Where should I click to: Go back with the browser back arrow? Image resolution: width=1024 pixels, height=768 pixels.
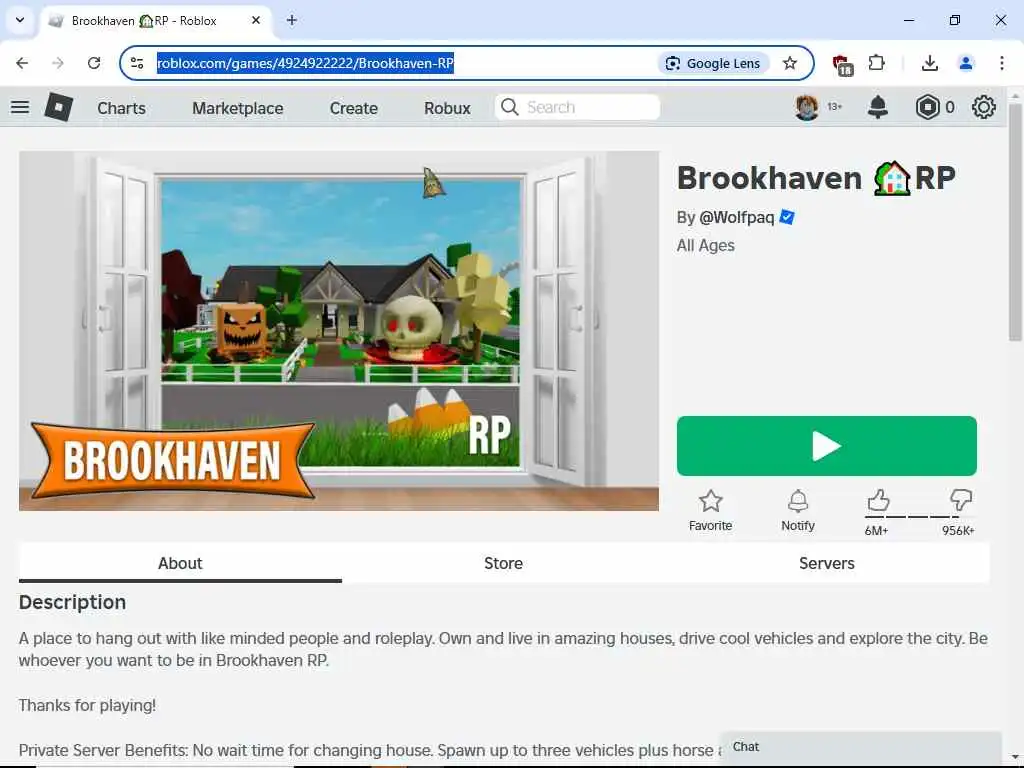(x=22, y=63)
